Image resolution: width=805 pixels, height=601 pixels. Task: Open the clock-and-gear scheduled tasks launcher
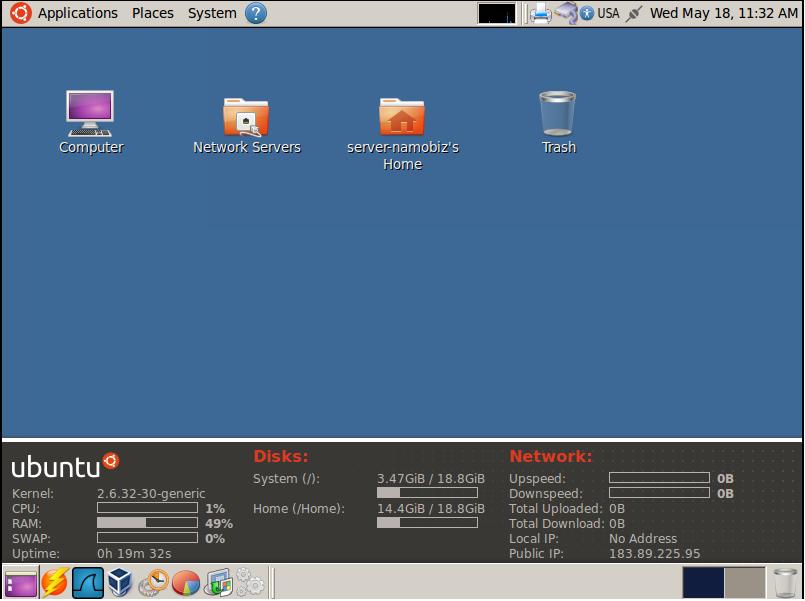pyautogui.click(x=153, y=584)
